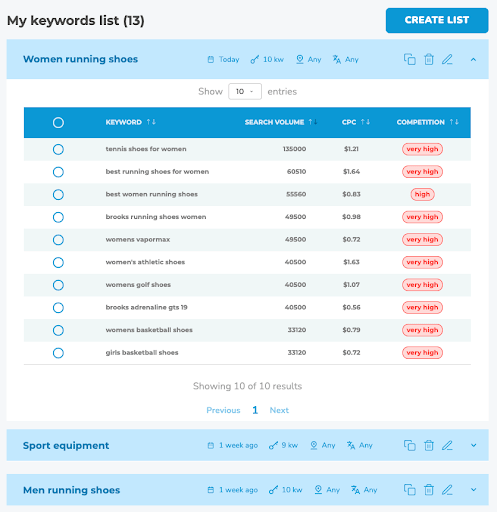Copy the Women running shoes list

(x=410, y=59)
